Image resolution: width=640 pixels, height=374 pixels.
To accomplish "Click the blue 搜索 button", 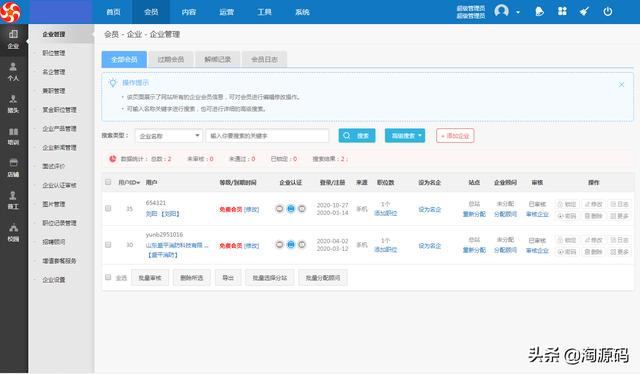I will click(x=357, y=136).
